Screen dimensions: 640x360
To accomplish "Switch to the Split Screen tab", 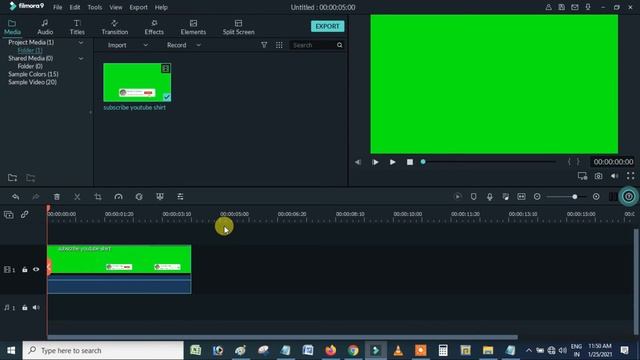I will [x=238, y=27].
